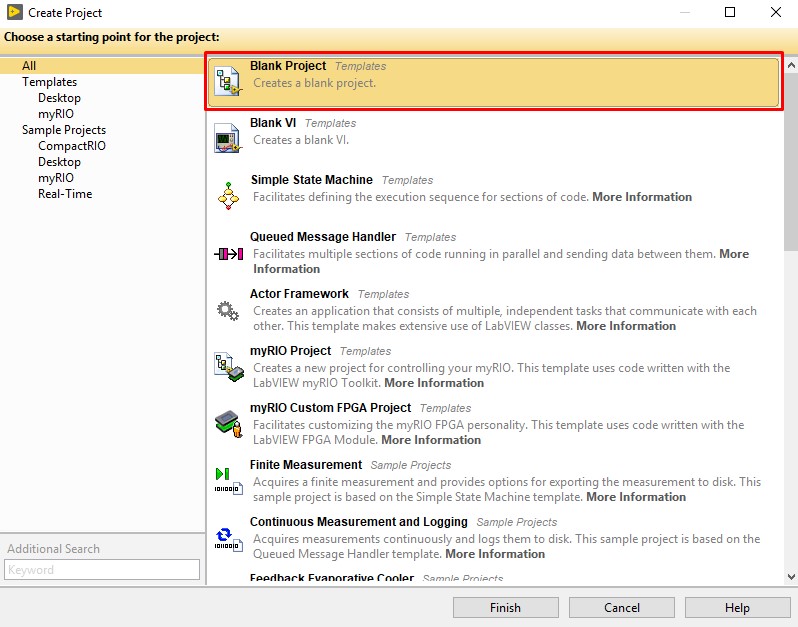Open More Information link for Actor Framework

626,326
